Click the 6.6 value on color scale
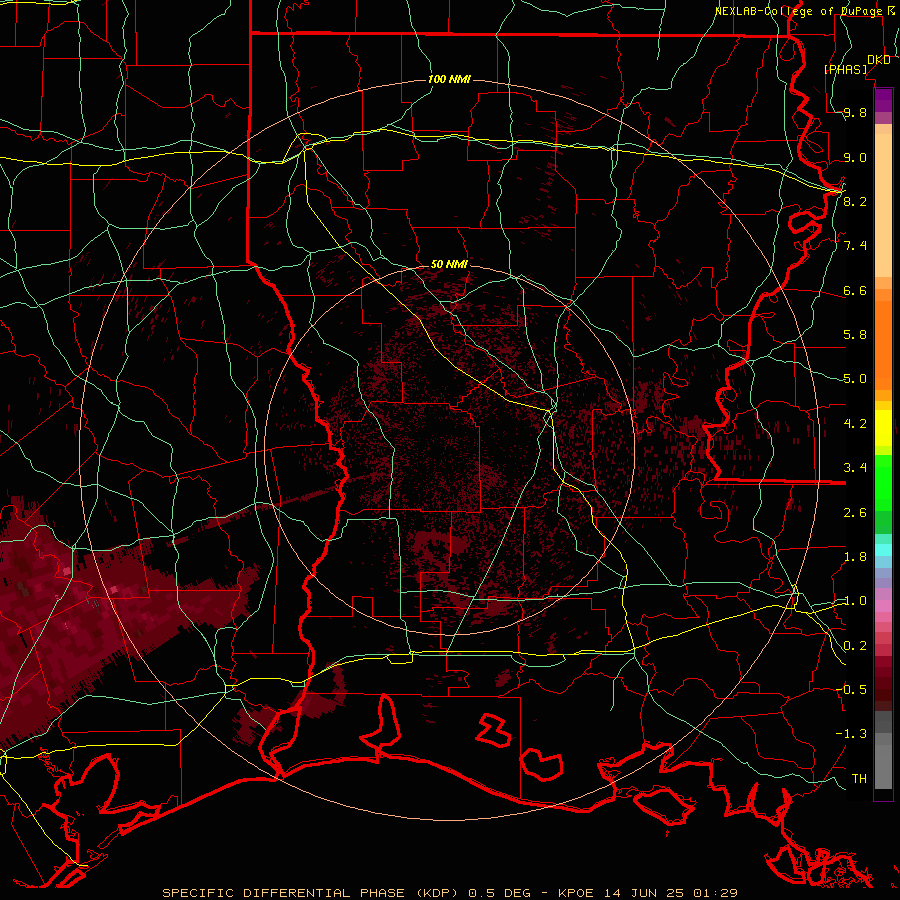This screenshot has height=900, width=900. click(x=855, y=290)
